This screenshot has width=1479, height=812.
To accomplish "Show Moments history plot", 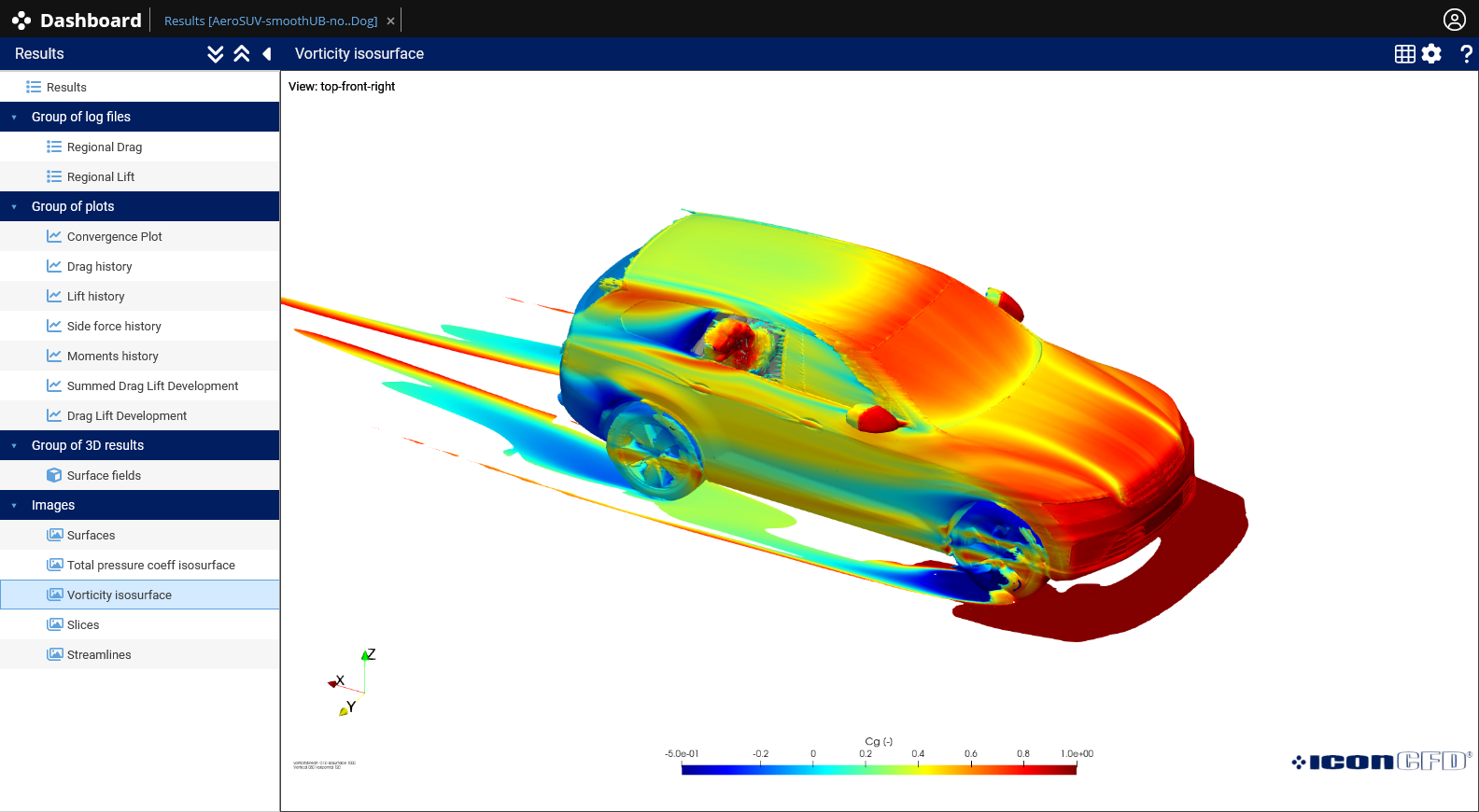I will coord(140,356).
